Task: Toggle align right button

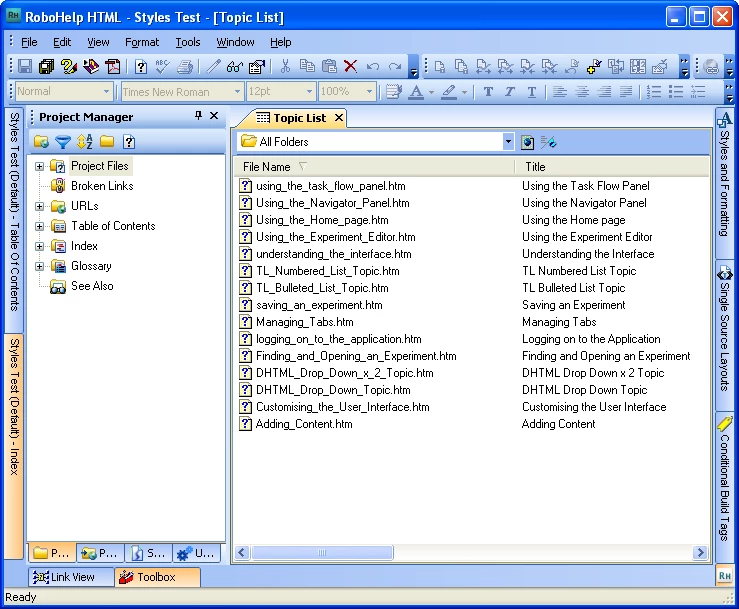Action: tap(604, 91)
